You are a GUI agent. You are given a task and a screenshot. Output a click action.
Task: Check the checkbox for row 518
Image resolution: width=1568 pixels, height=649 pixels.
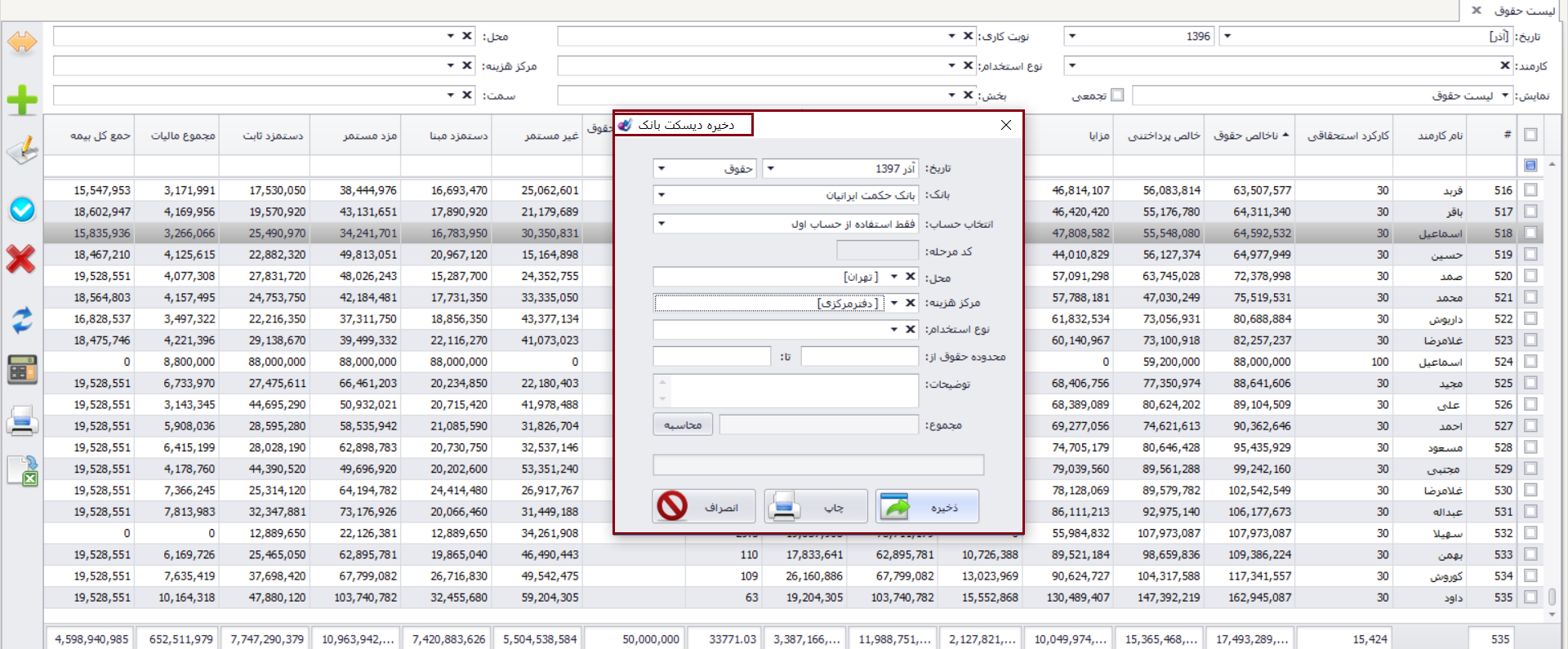(1530, 233)
